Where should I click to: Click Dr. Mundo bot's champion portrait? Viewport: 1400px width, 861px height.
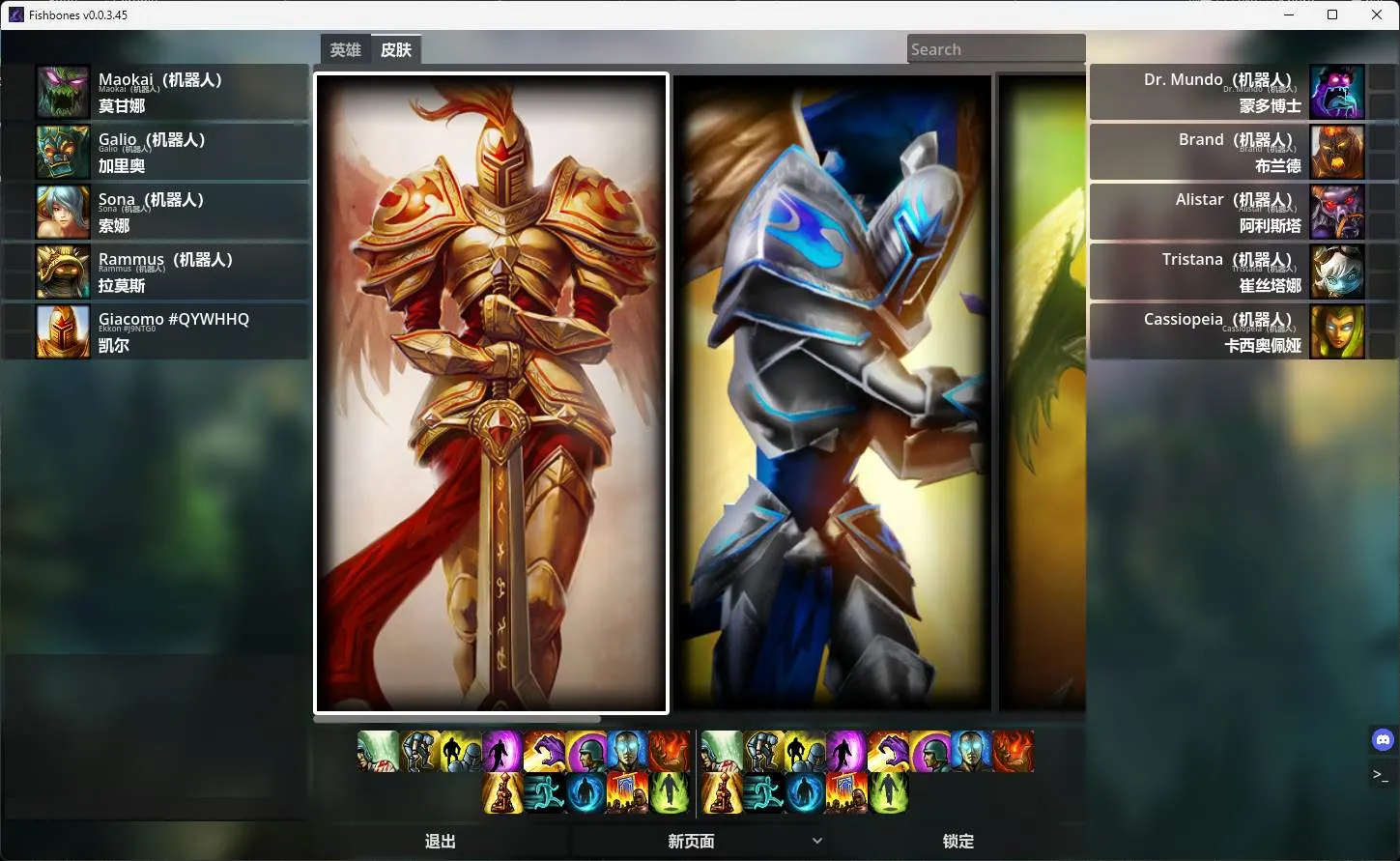pos(1337,92)
